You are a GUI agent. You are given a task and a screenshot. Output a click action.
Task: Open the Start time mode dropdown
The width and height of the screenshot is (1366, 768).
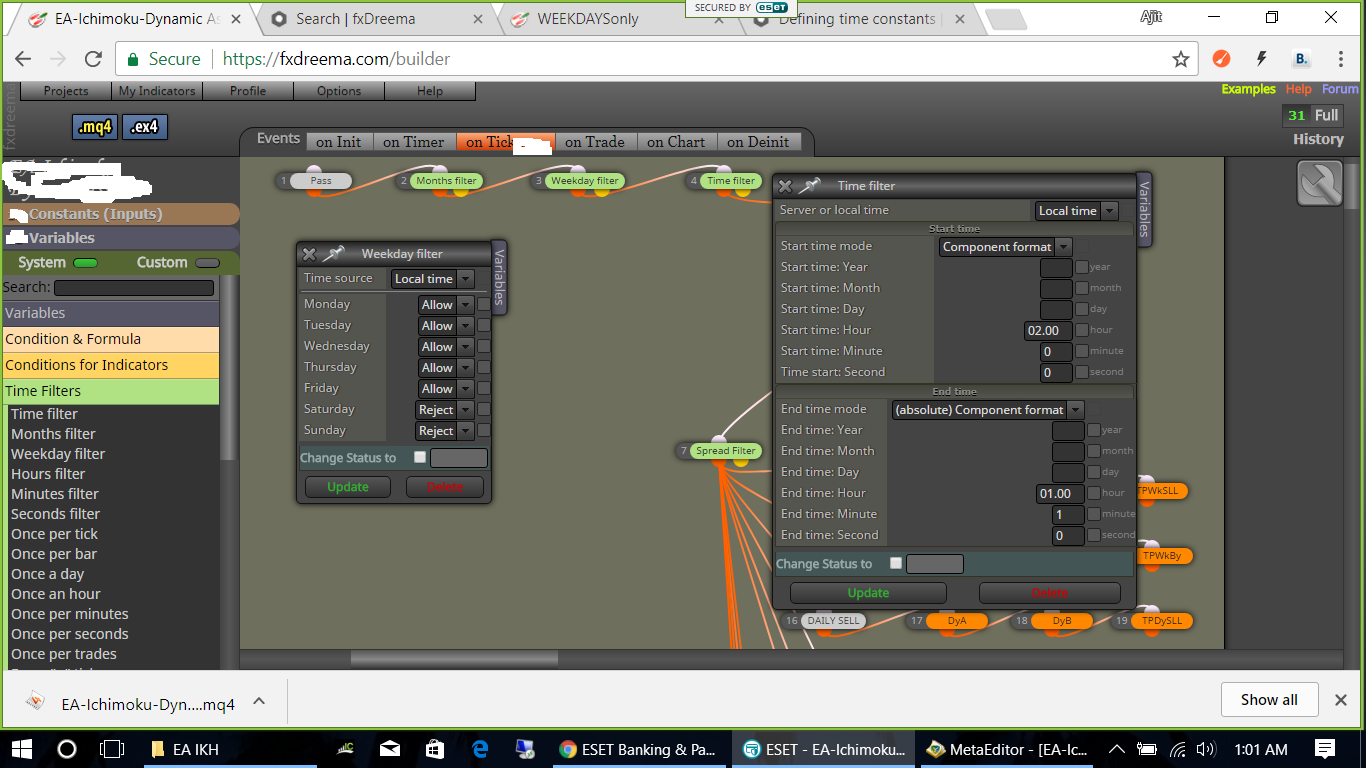1005,247
